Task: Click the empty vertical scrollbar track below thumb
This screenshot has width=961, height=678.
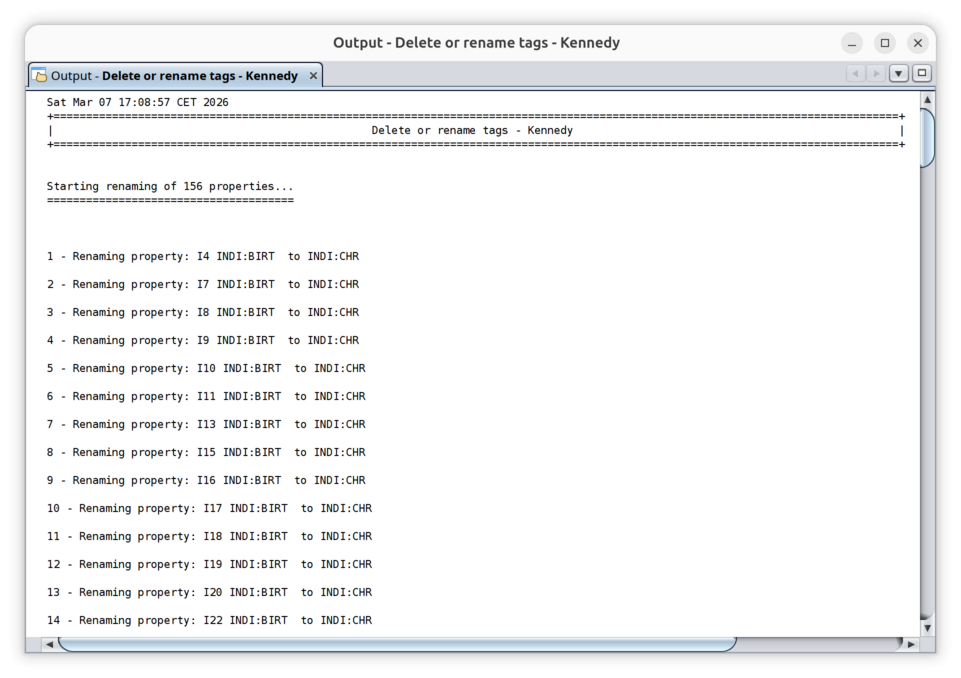Action: pos(927,400)
